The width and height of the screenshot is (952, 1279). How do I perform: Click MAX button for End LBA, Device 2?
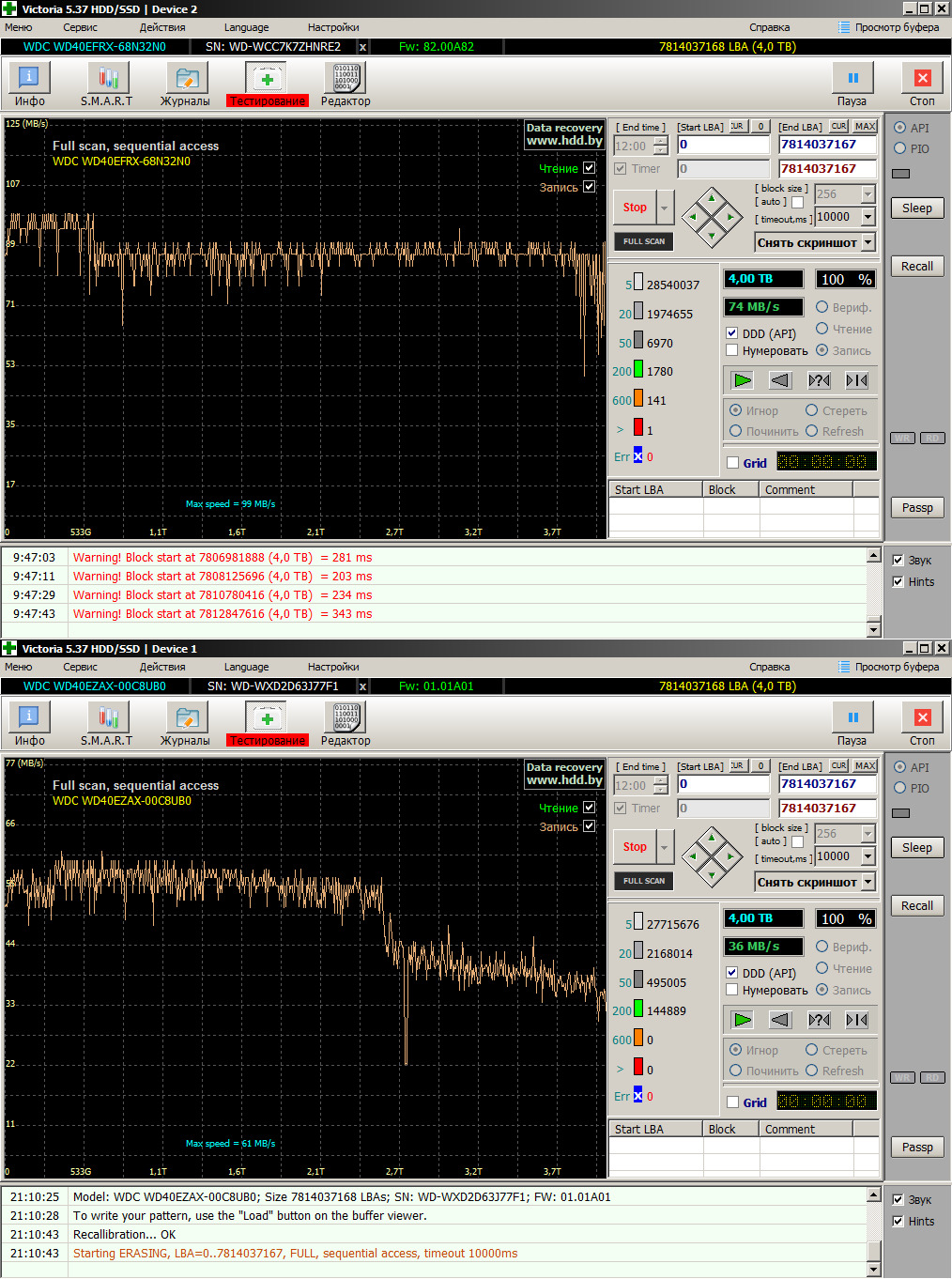click(865, 126)
